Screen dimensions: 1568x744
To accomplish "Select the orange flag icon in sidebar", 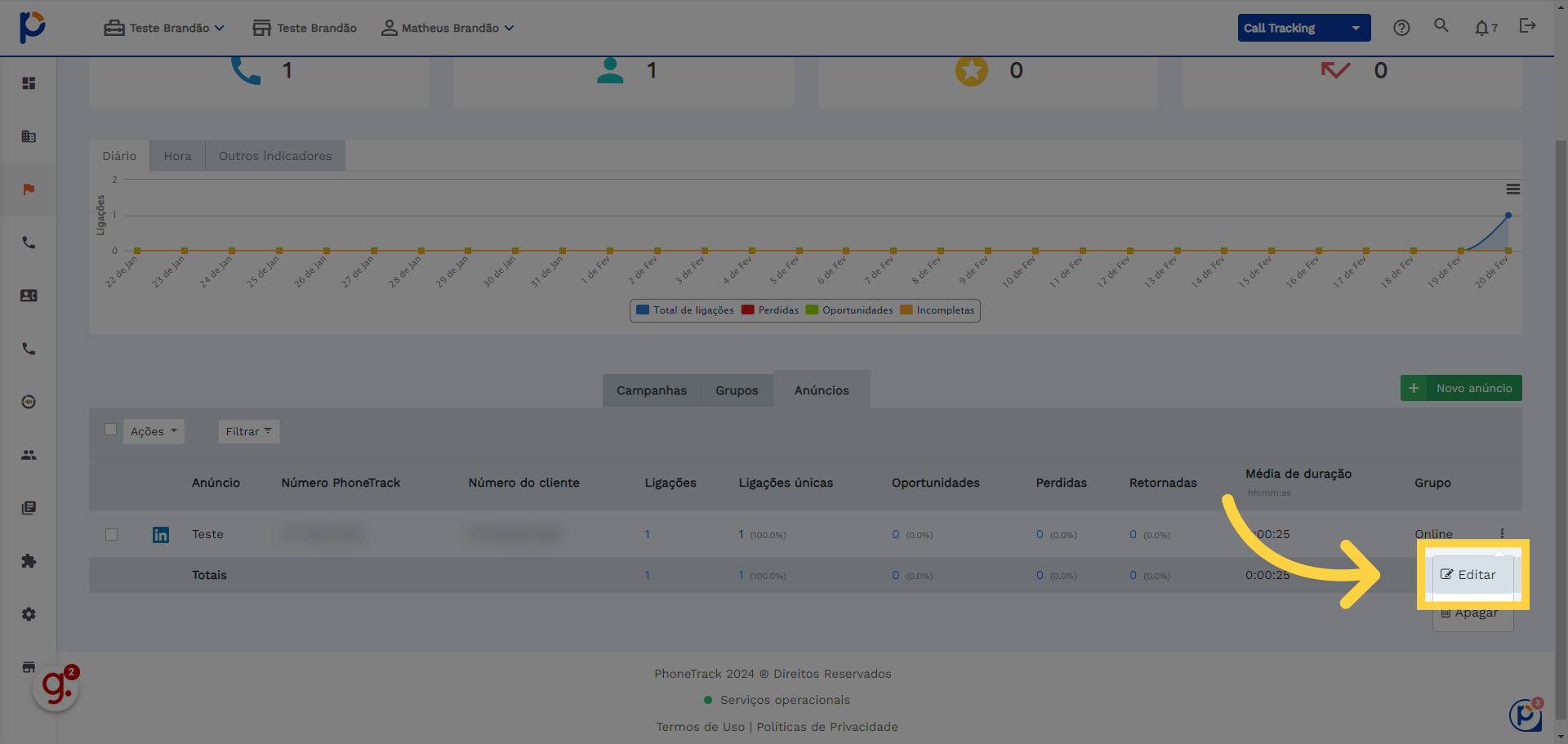I will point(29,189).
